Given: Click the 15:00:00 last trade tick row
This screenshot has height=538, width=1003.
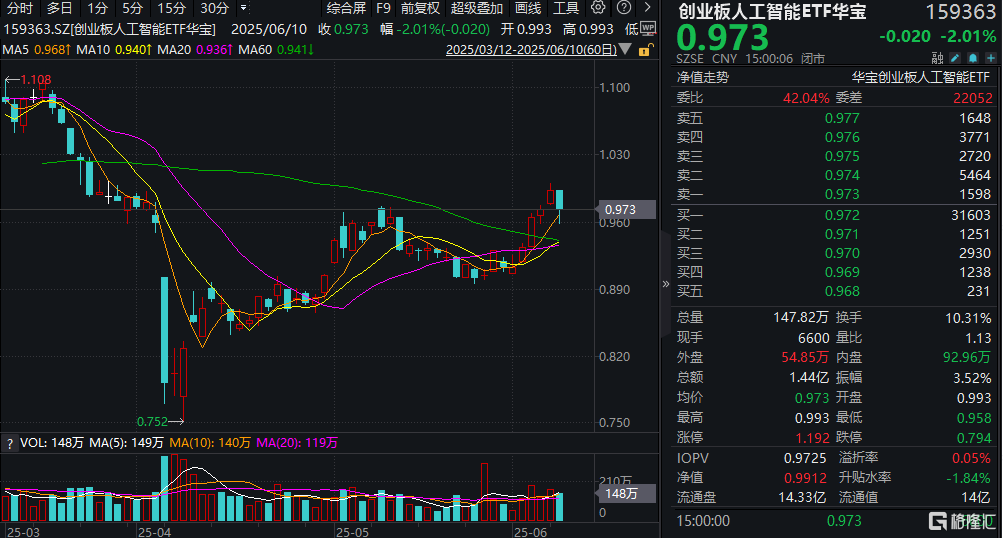Looking at the screenshot, I should pos(833,521).
